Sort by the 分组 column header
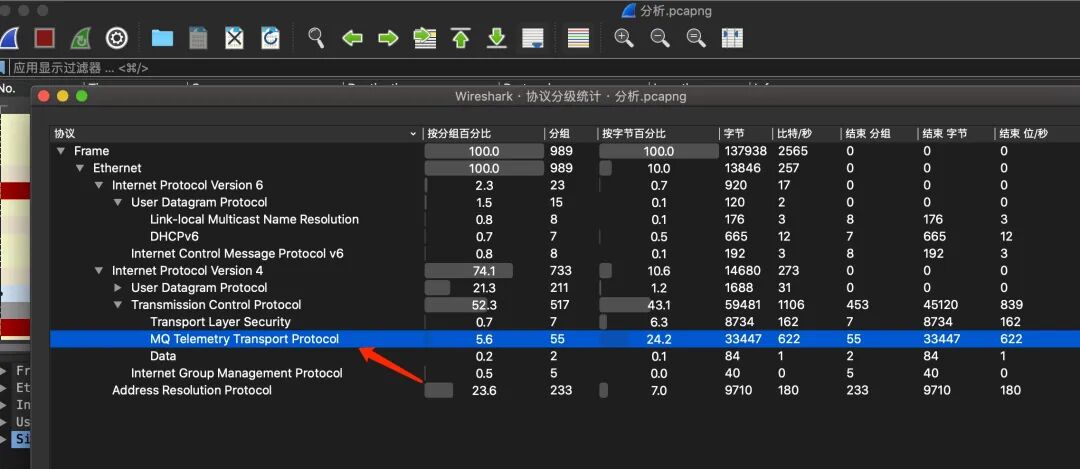The image size is (1080, 469). tap(570, 134)
